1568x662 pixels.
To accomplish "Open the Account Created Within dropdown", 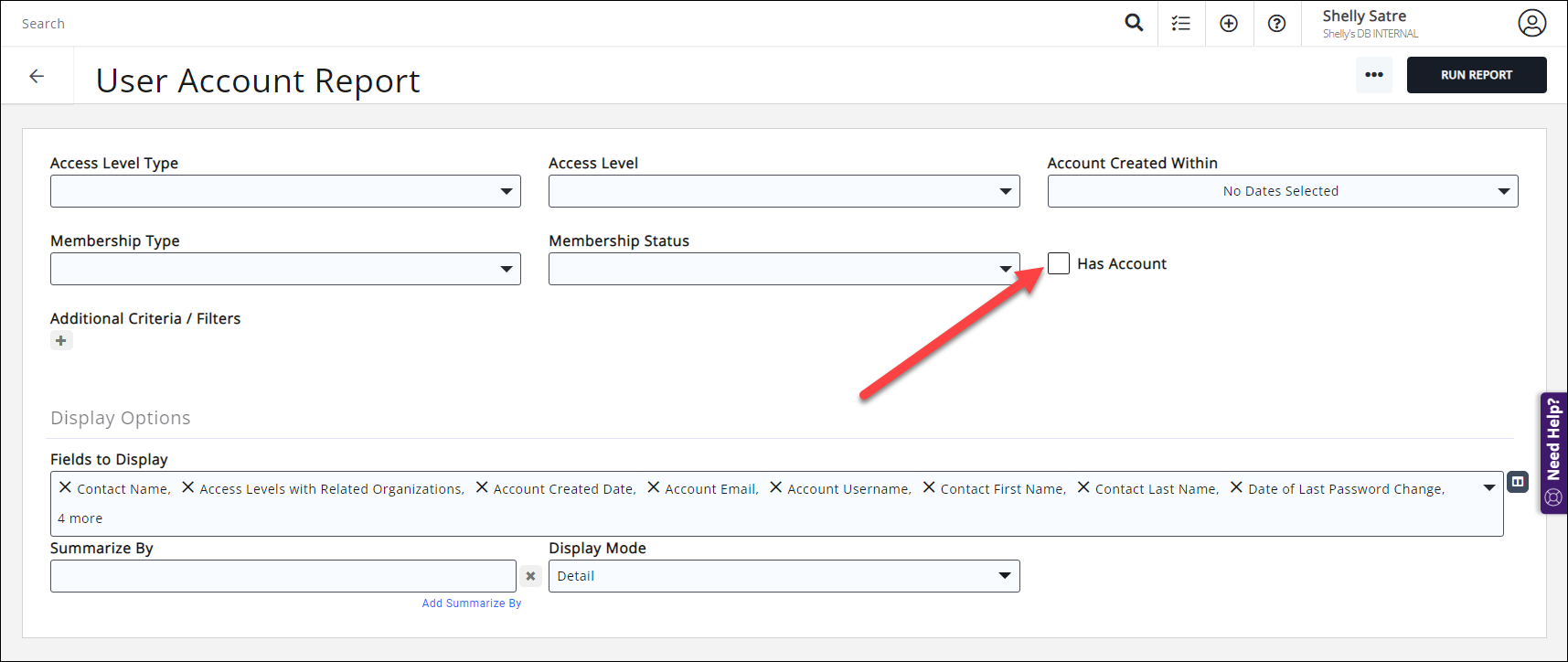I will (x=1282, y=191).
